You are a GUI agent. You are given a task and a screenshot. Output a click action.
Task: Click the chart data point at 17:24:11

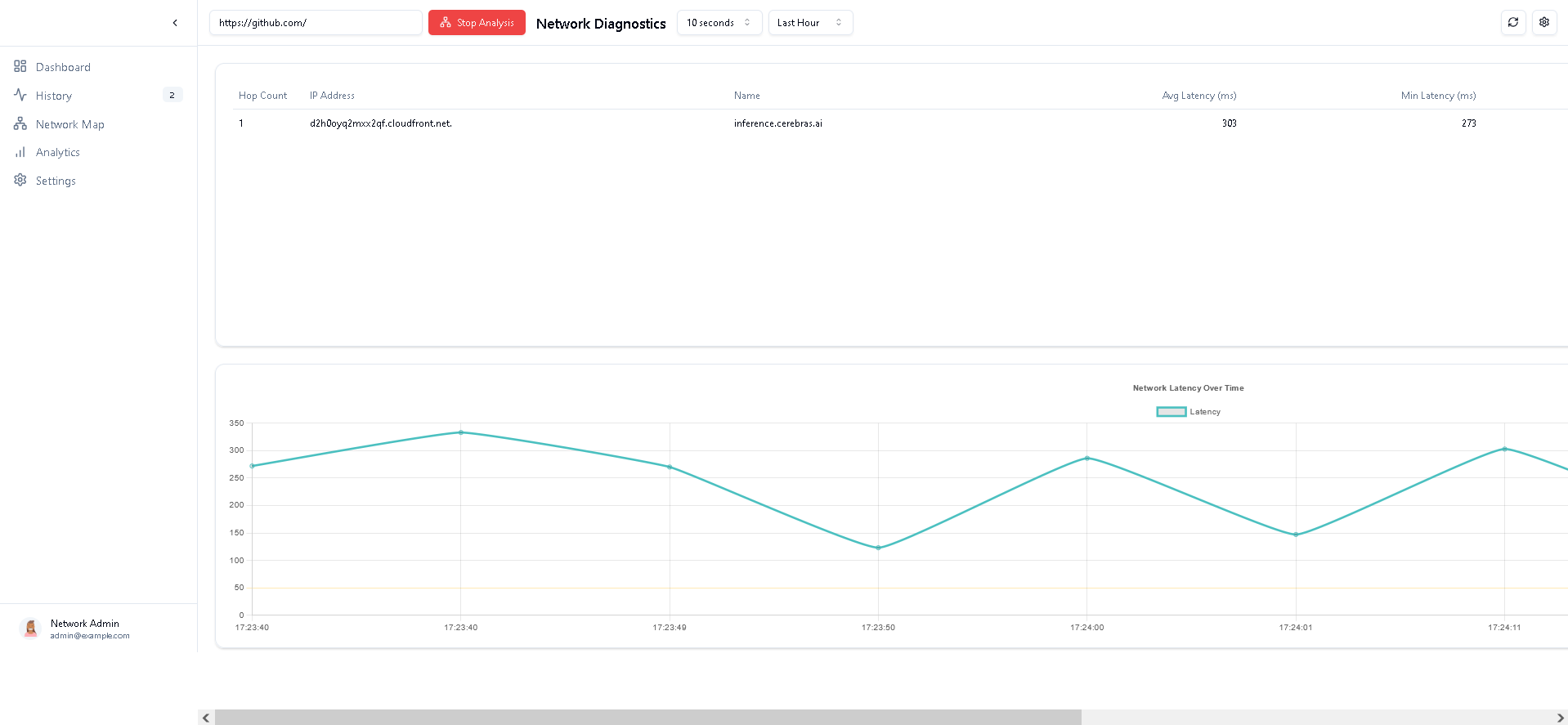point(1504,449)
